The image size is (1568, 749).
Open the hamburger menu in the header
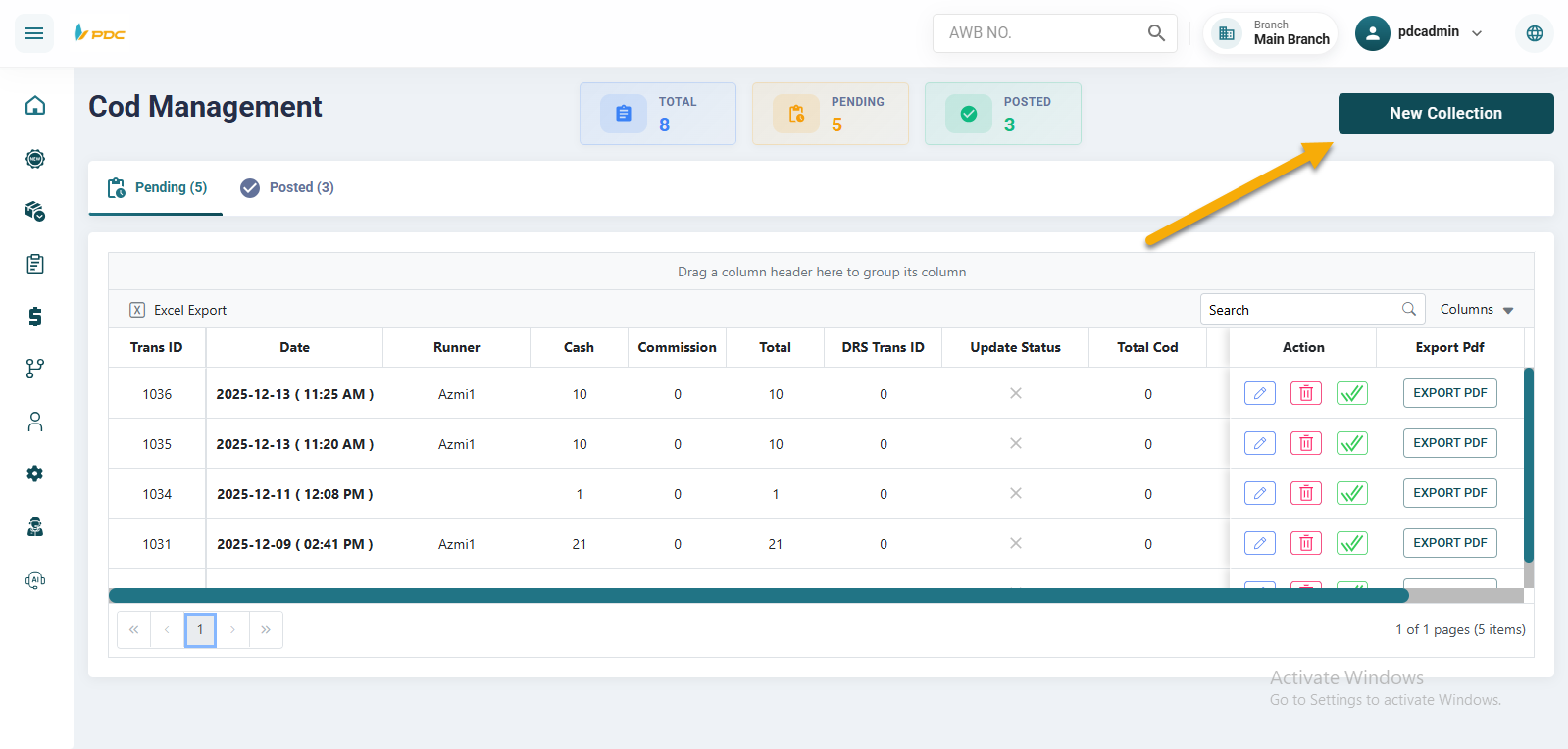pyautogui.click(x=34, y=33)
